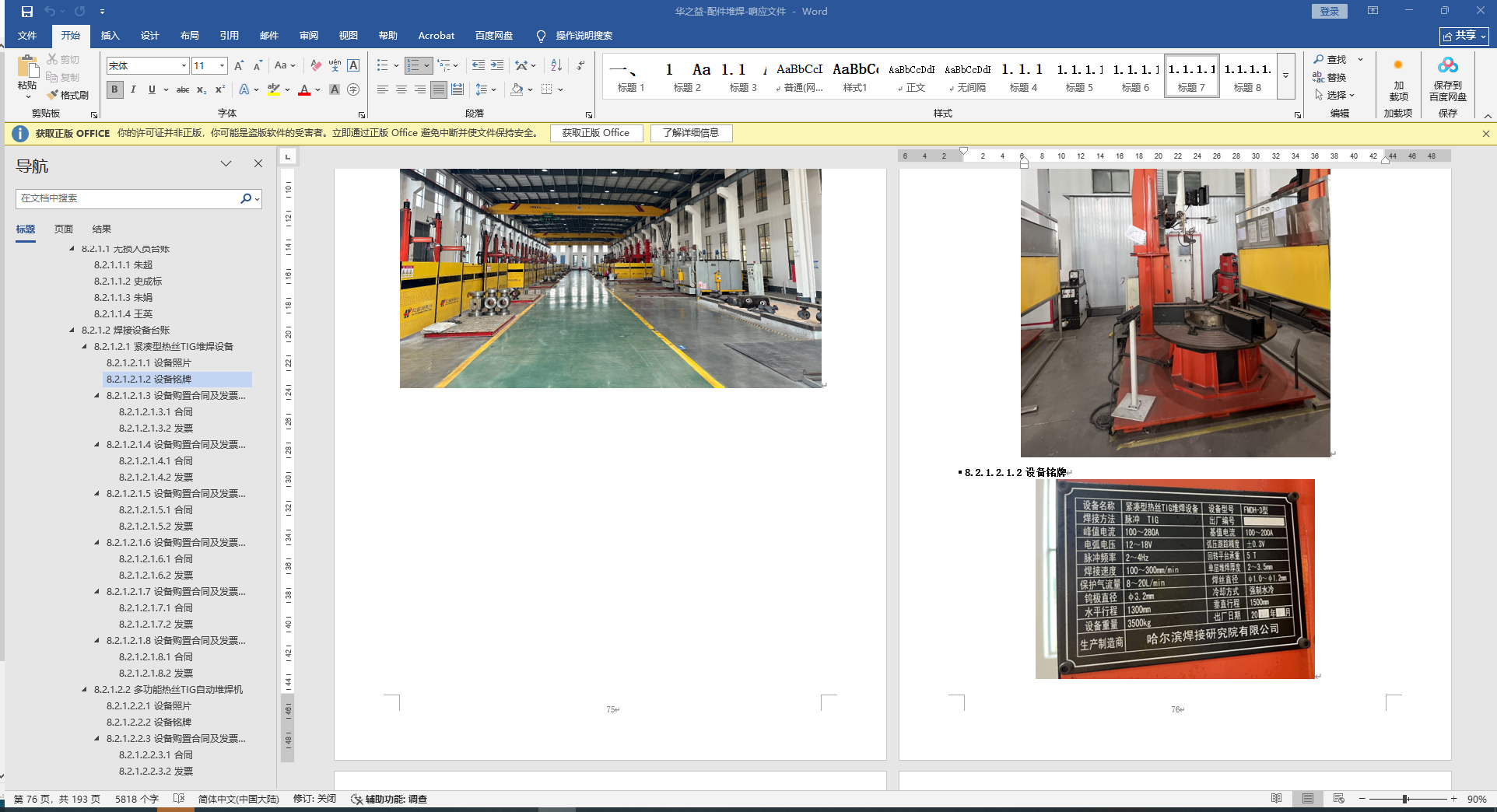This screenshot has width=1497, height=812.
Task: Click the Clear Formatting eraser icon
Action: (x=315, y=66)
